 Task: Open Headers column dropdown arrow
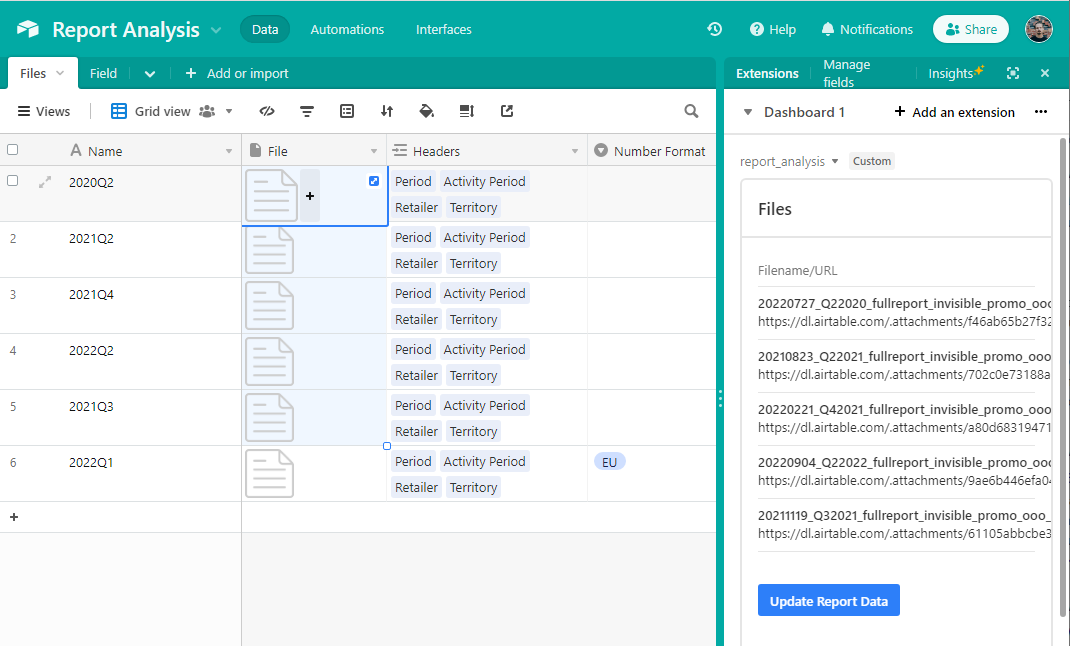coord(575,151)
